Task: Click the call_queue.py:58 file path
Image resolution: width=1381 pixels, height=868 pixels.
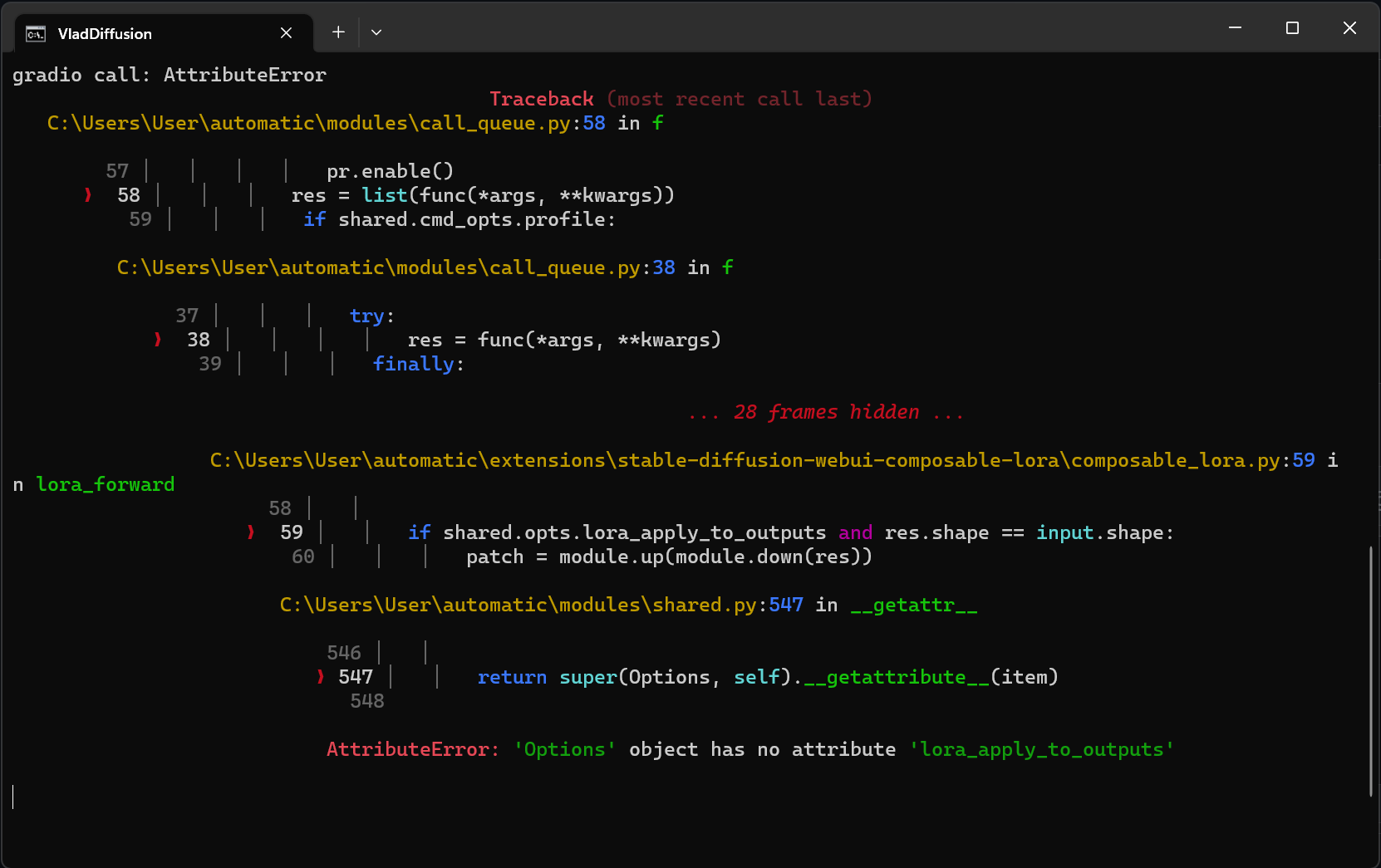Action: coord(327,123)
